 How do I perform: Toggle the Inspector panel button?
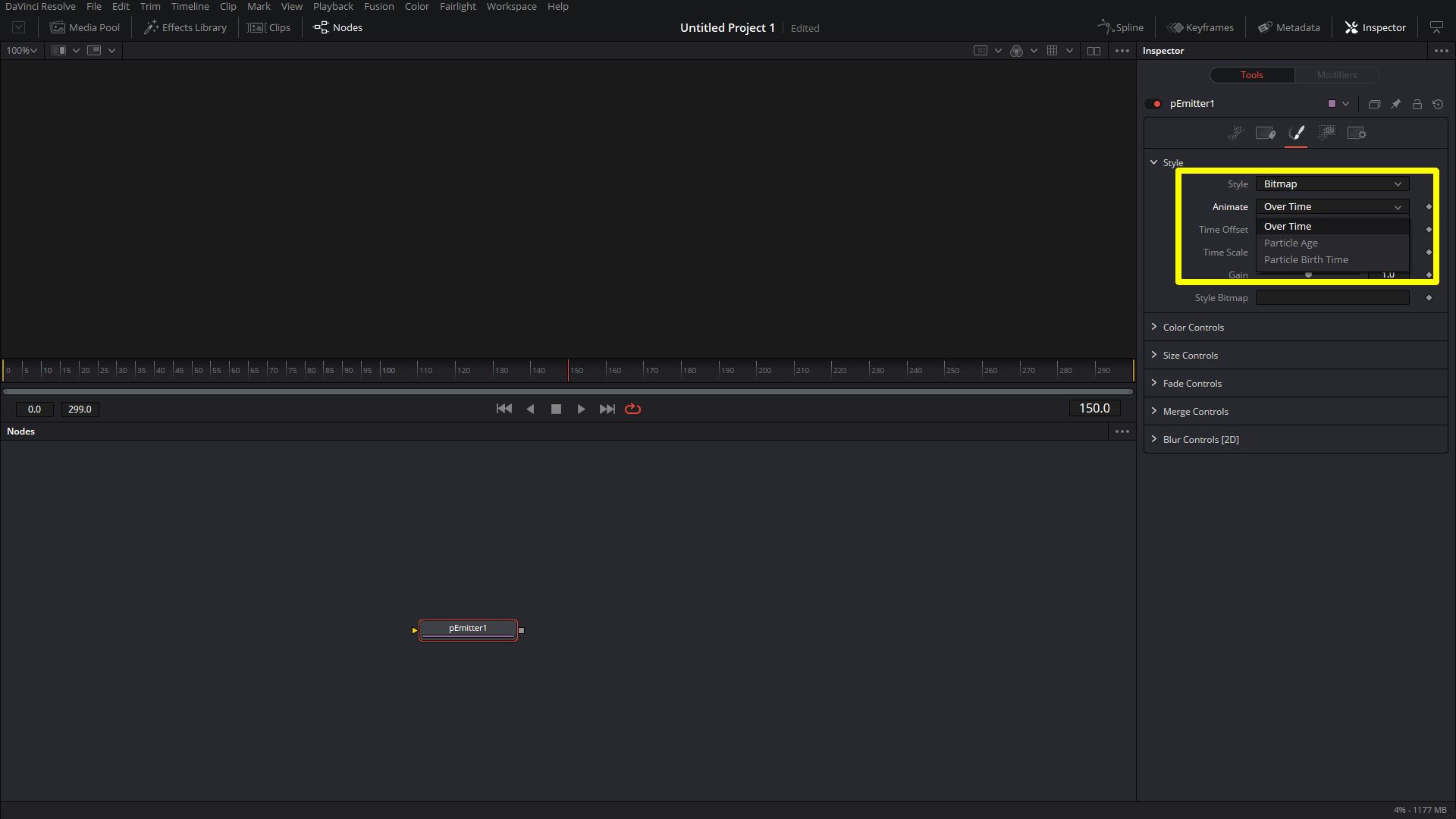click(x=1376, y=27)
